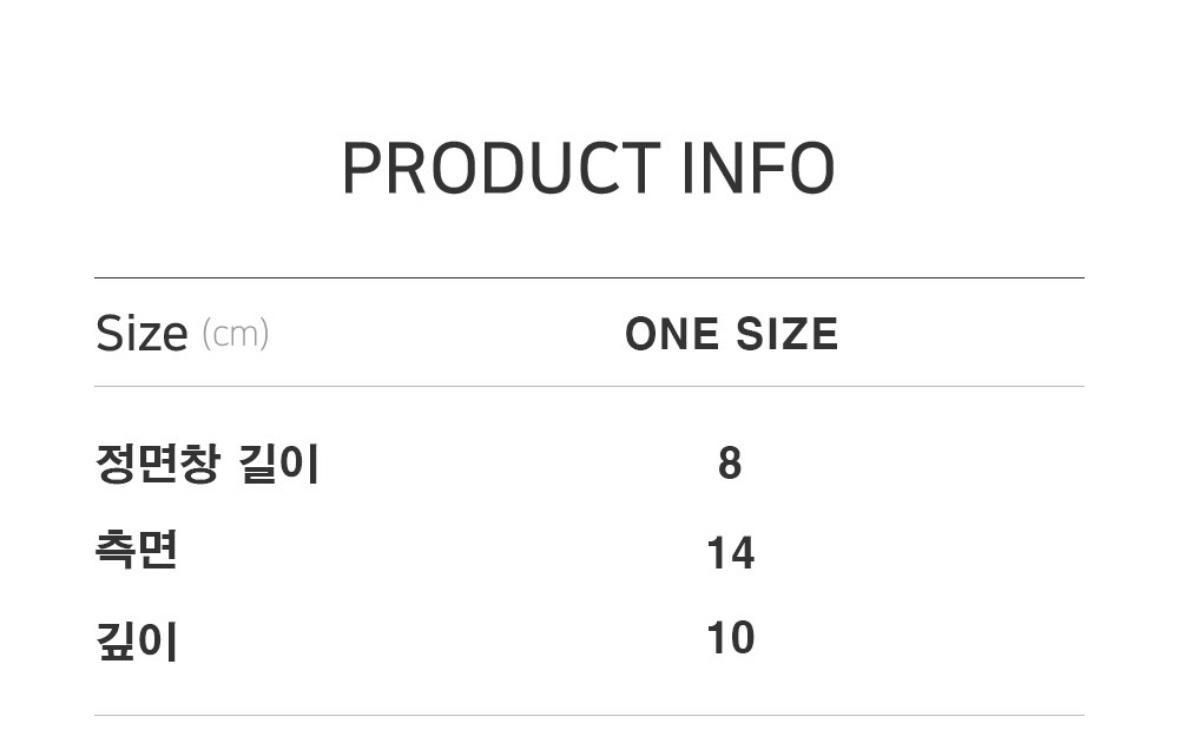The image size is (1179, 742).
Task: Click the divider line below Size header
Action: click(590, 386)
